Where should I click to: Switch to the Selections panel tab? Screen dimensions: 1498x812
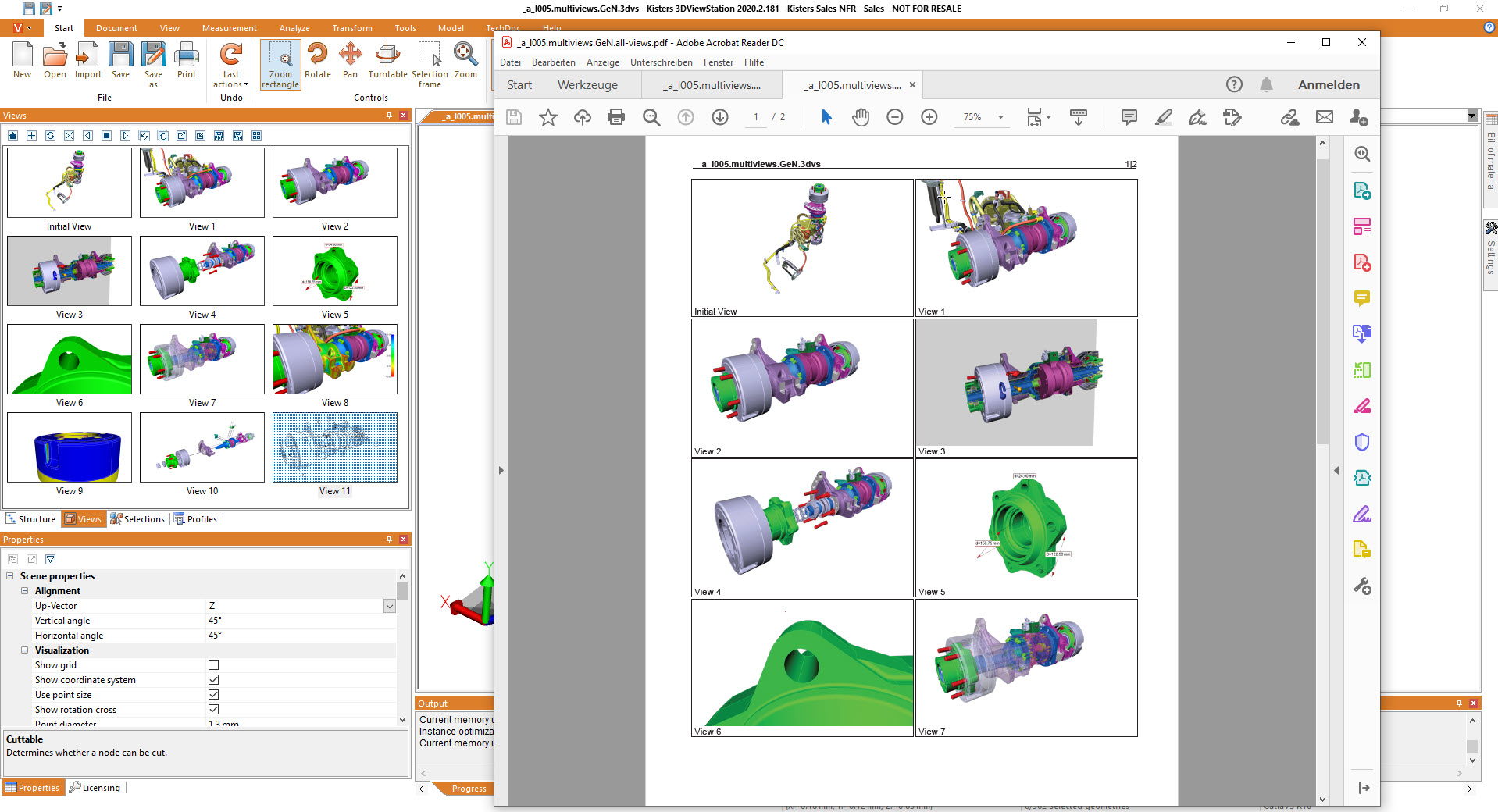coord(137,519)
